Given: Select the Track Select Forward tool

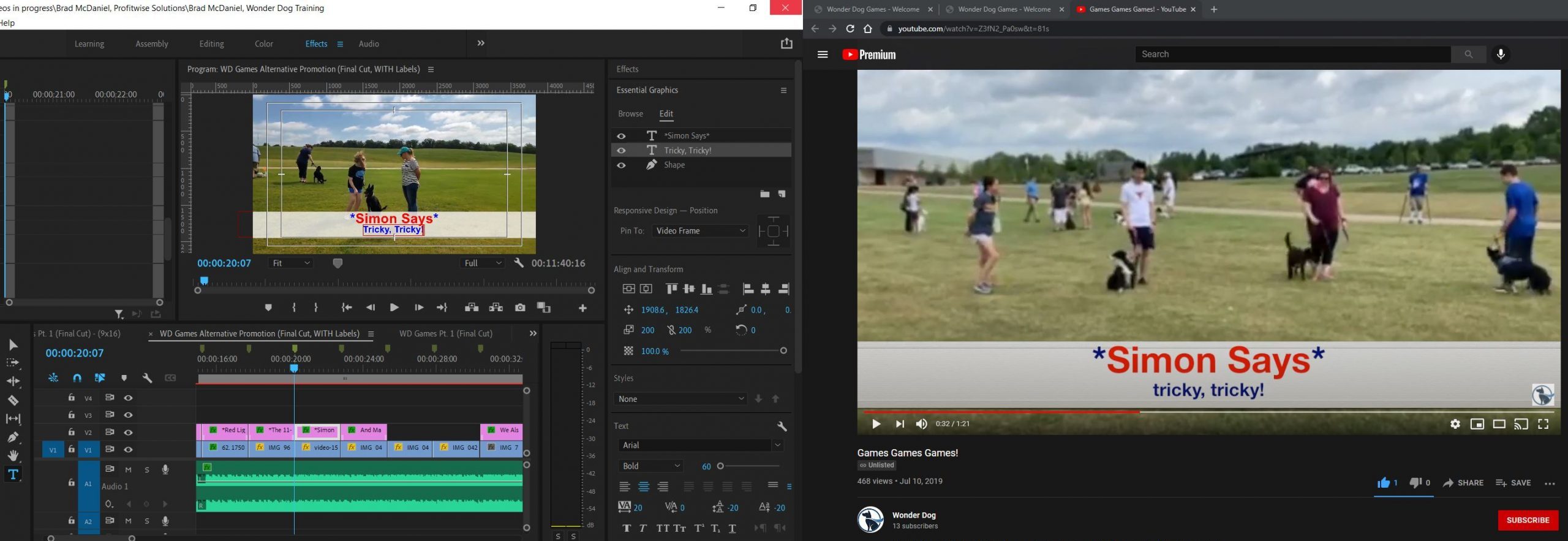Looking at the screenshot, I should point(13,363).
